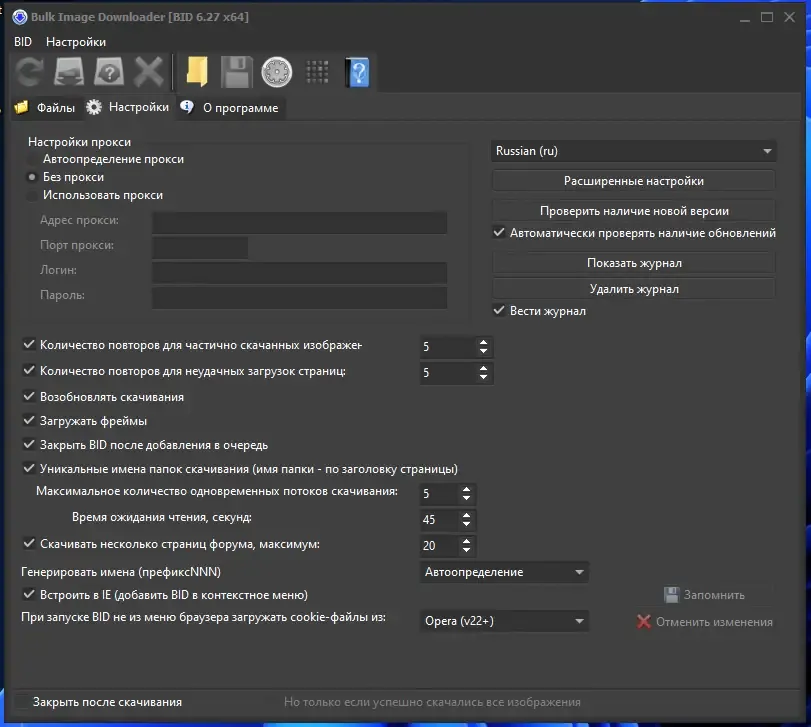811x727 pixels.
Task: Expand the Russian (ru) language dropdown
Action: click(633, 151)
